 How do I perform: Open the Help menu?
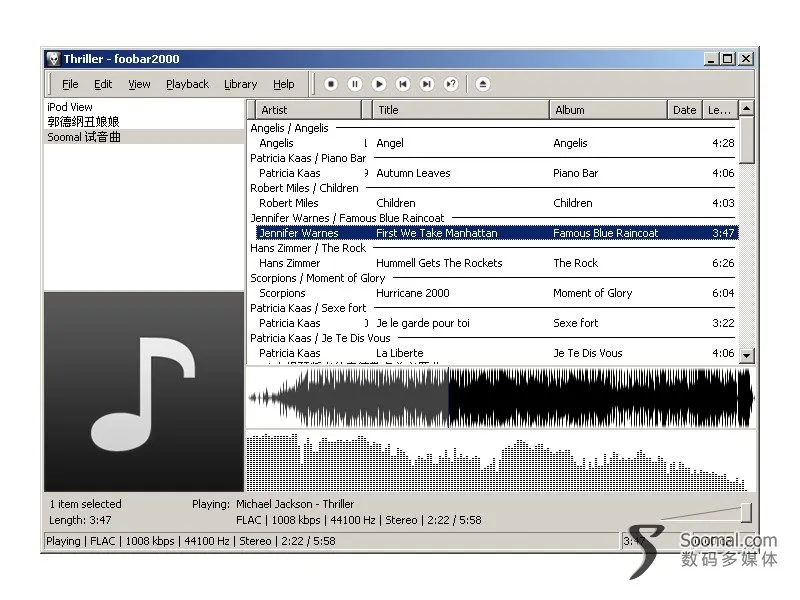tap(284, 84)
